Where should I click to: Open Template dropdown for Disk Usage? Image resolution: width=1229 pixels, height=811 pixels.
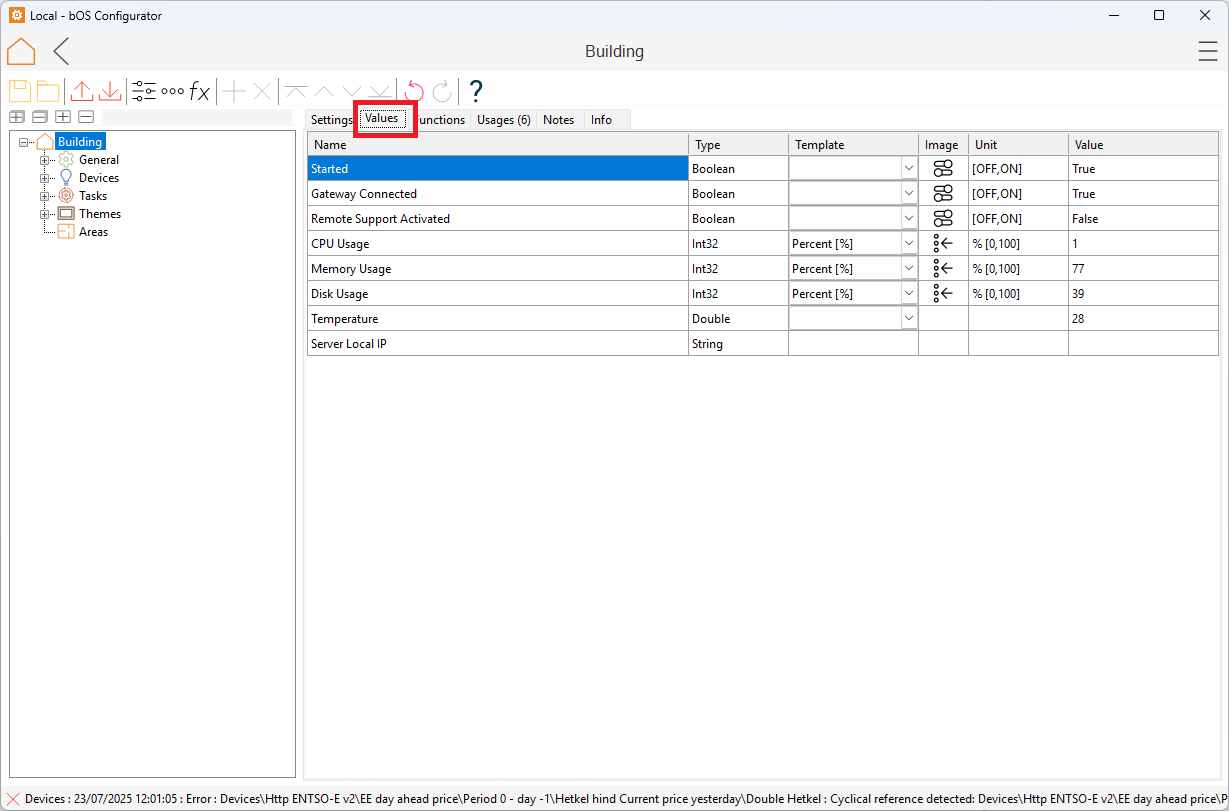(908, 294)
